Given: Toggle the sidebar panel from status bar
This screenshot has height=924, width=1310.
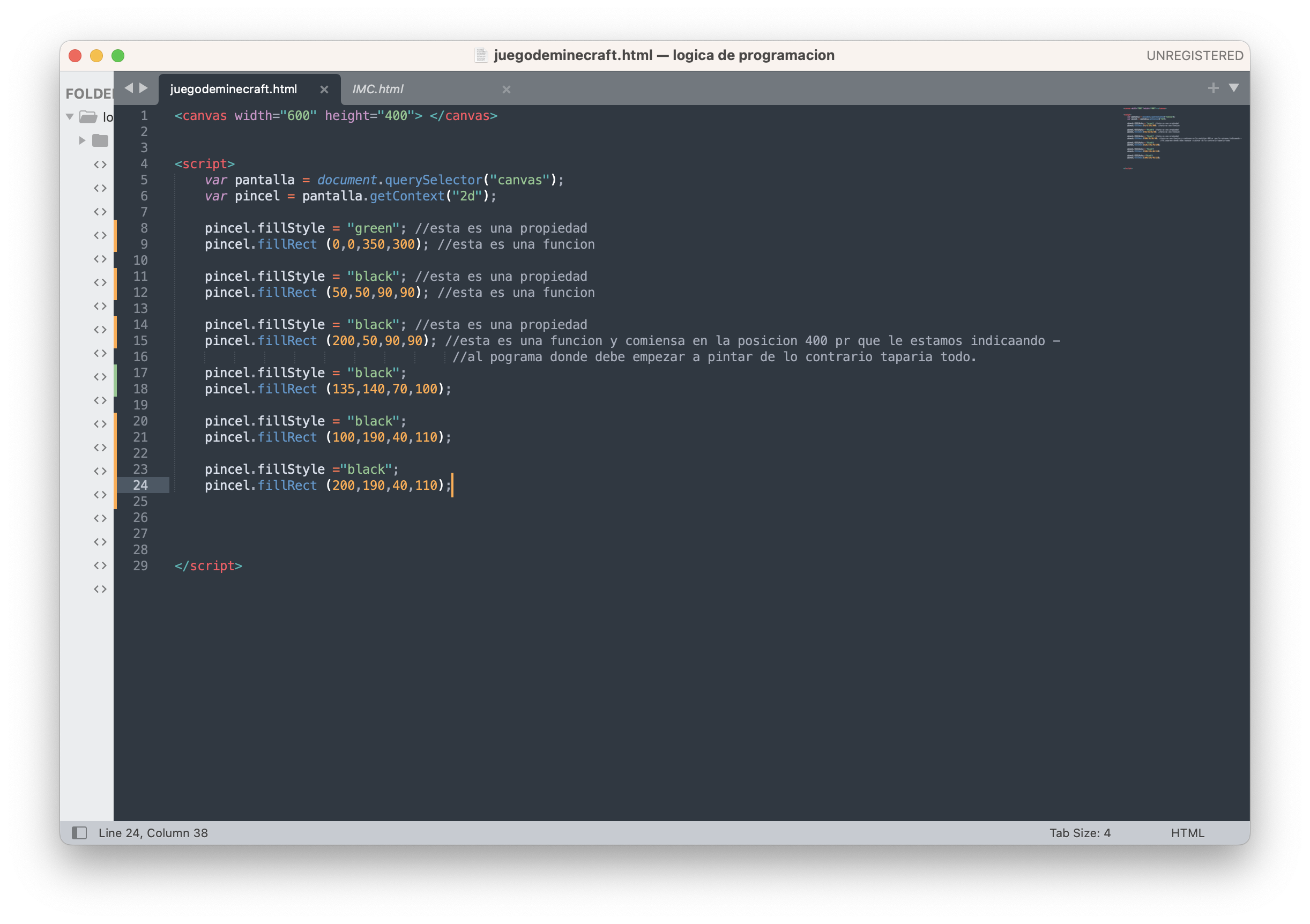Looking at the screenshot, I should tap(79, 833).
